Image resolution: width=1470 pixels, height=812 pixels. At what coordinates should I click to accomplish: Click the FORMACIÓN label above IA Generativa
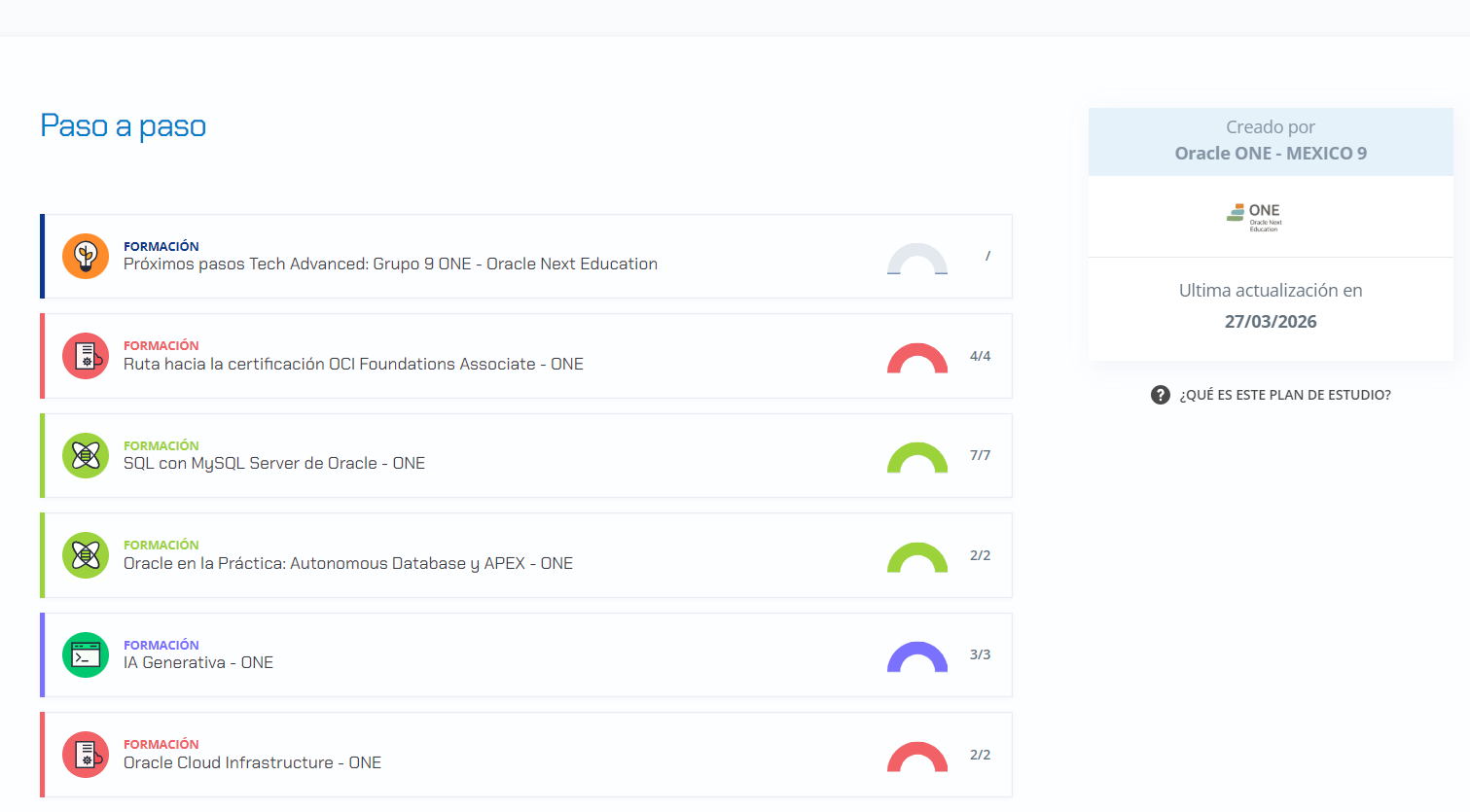pyautogui.click(x=161, y=646)
